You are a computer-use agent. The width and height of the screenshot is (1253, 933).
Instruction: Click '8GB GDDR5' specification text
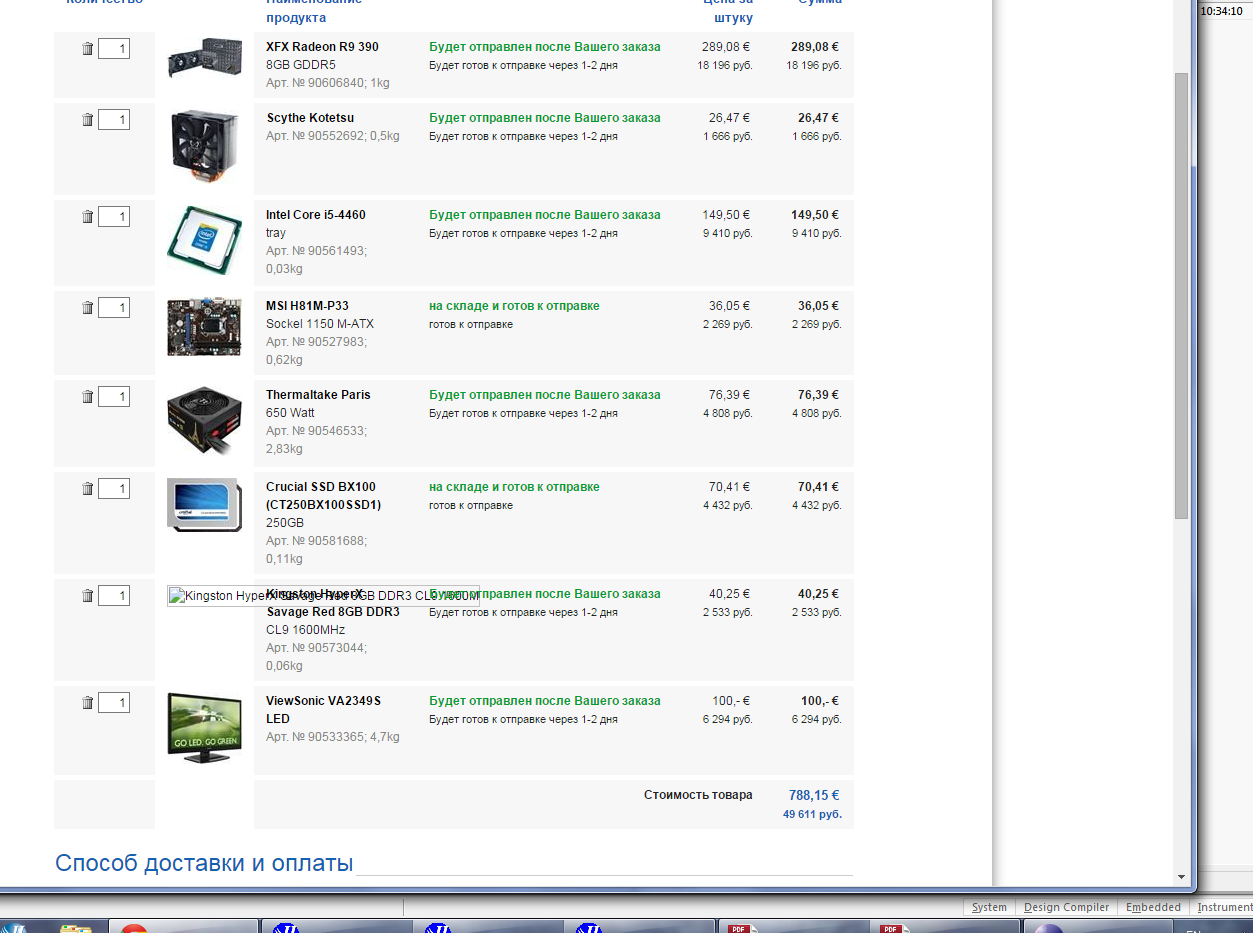tap(301, 65)
